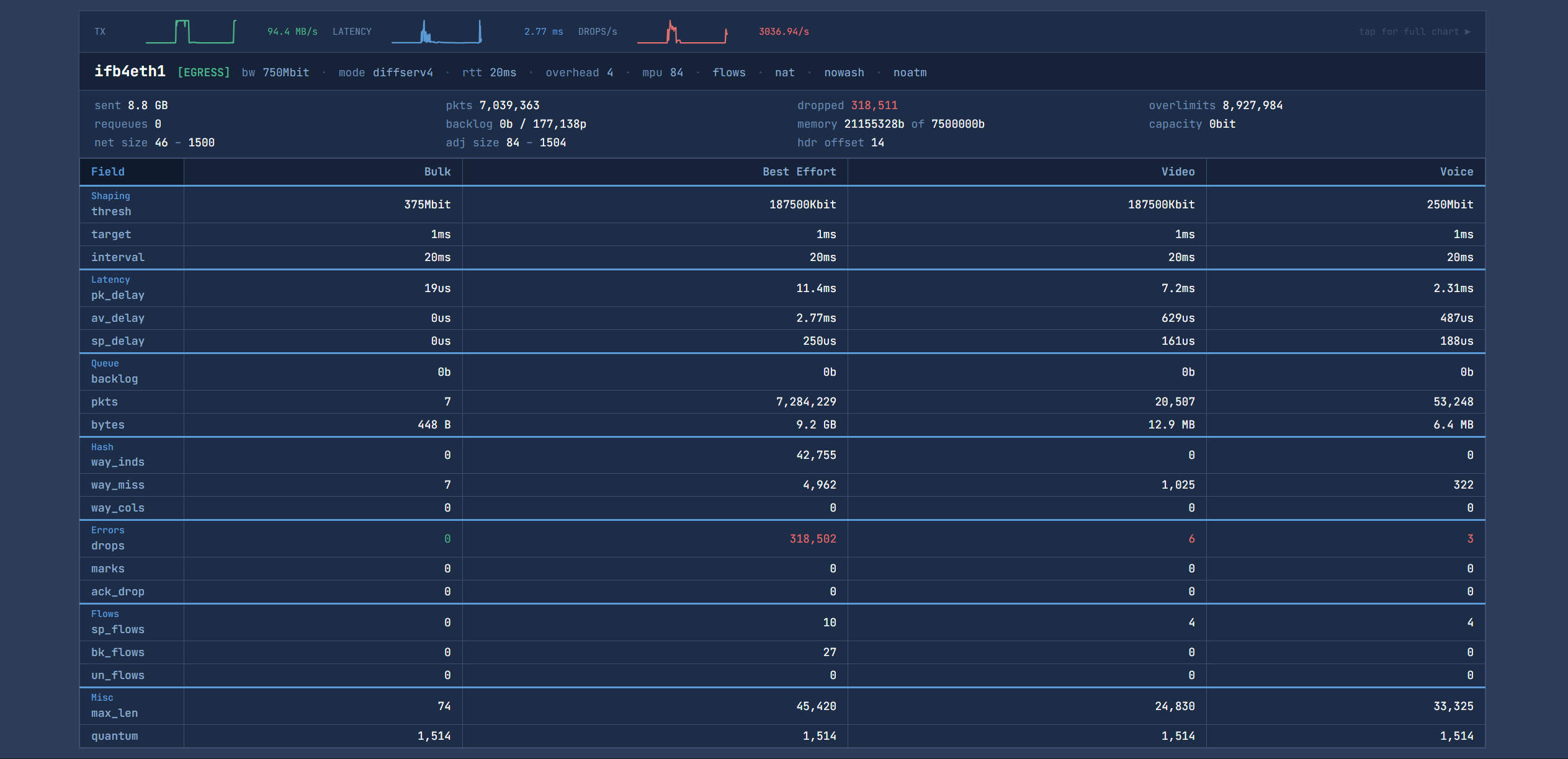Viewport: 1568px width, 759px height.
Task: Click the LATENCY sparkline chart
Action: pyautogui.click(x=436, y=32)
